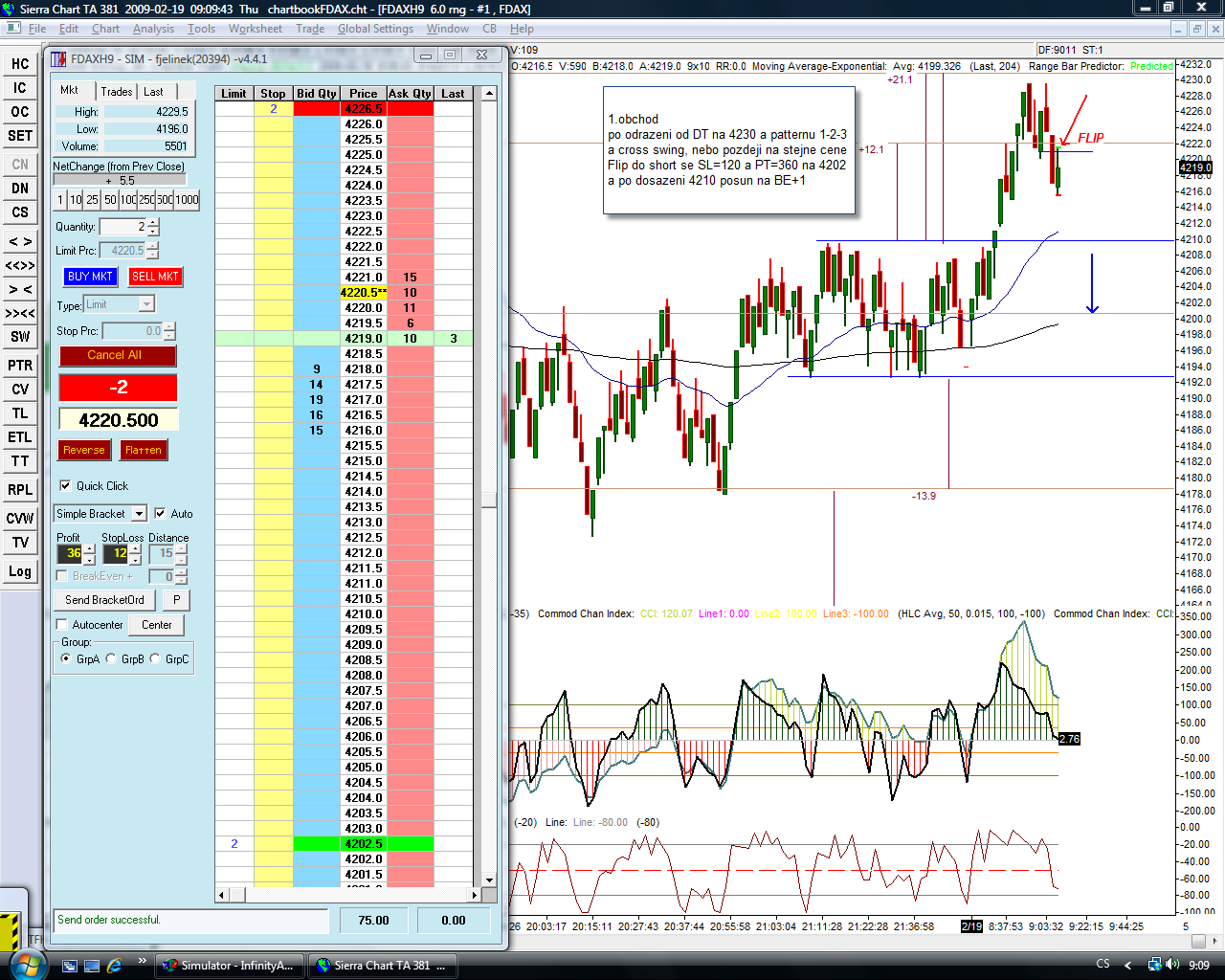Screen dimensions: 1225x980
Task: Open the Tools menu
Action: tap(201, 29)
